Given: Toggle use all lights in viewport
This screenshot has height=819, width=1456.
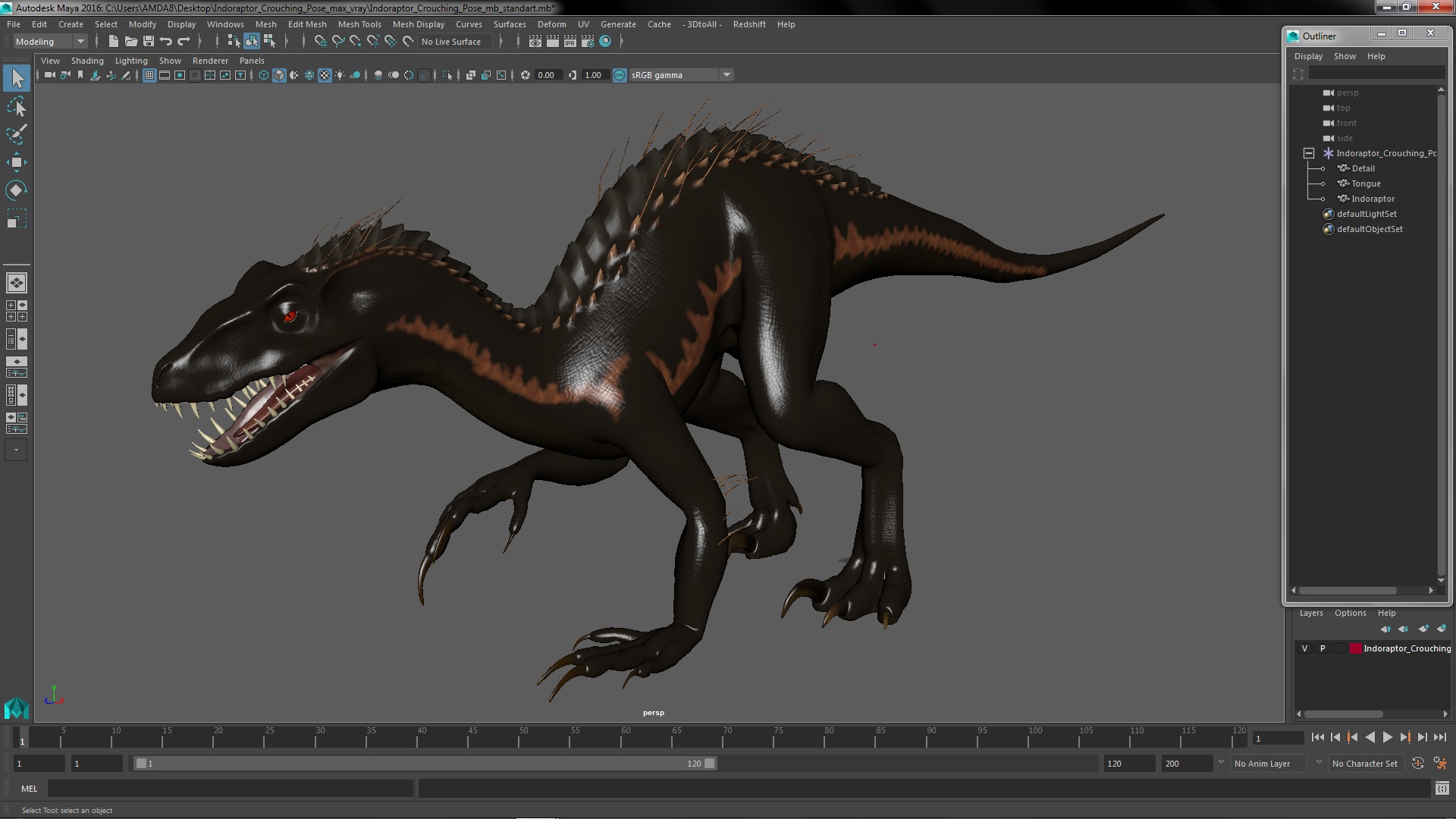Looking at the screenshot, I should [340, 75].
